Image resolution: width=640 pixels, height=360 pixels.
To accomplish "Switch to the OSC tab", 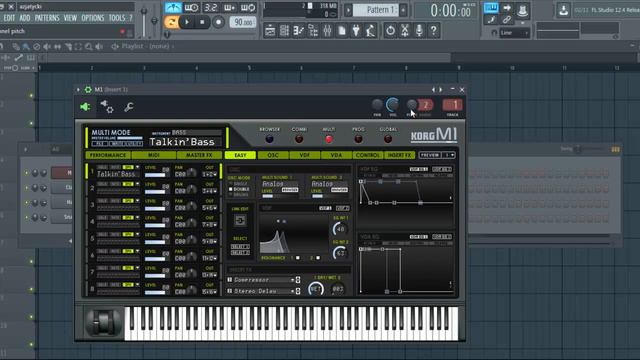I will (273, 156).
